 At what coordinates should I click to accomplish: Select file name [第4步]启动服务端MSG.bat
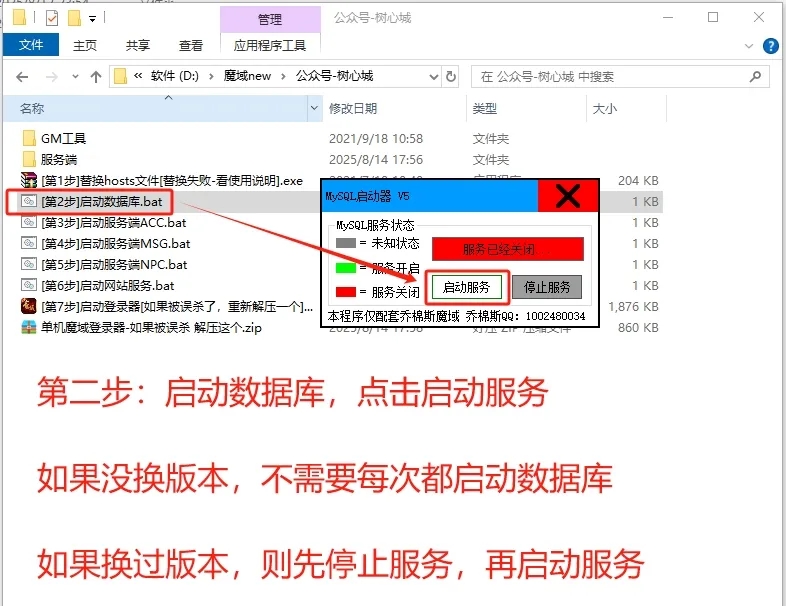pos(116,244)
